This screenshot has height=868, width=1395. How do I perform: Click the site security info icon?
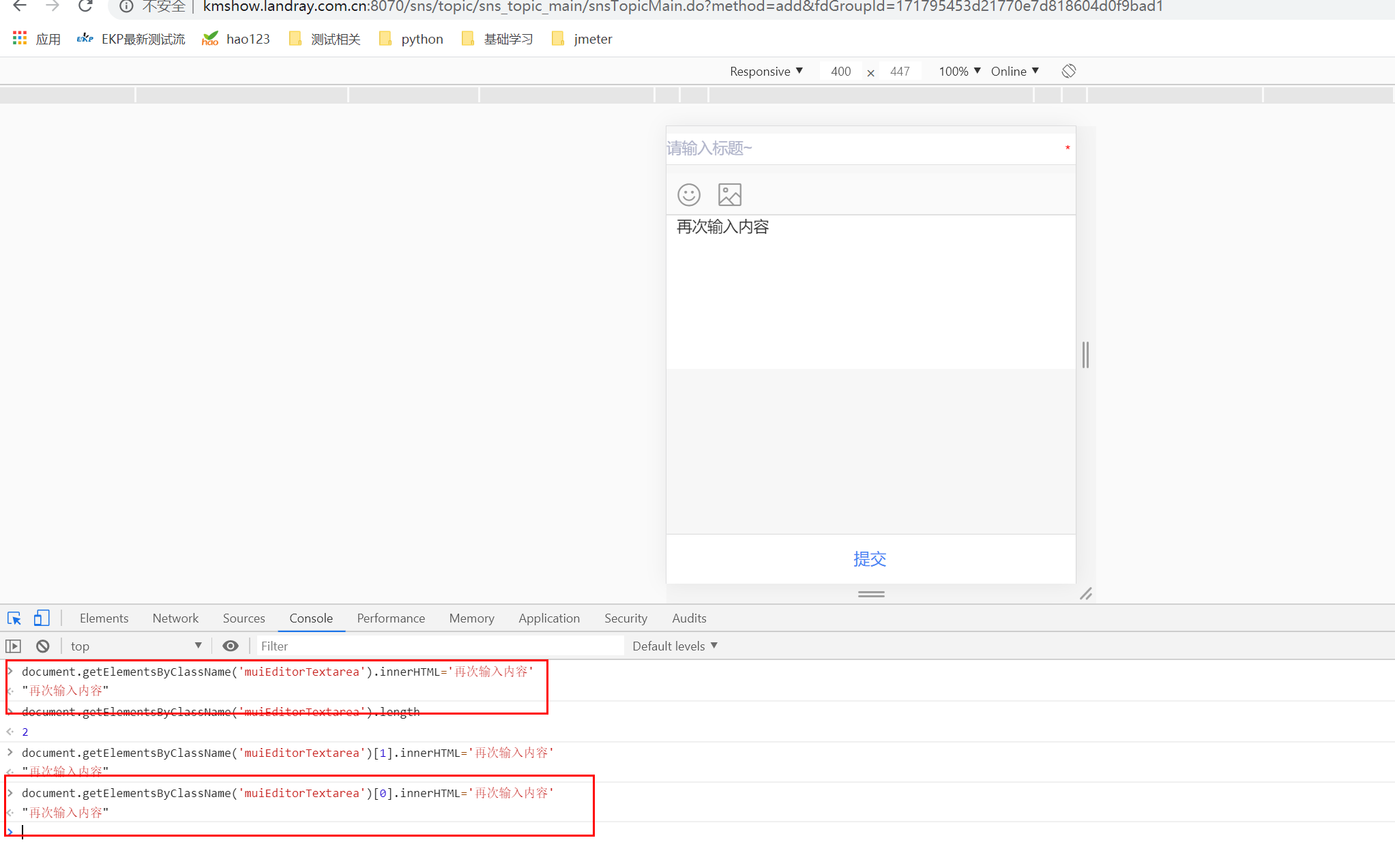point(126,7)
